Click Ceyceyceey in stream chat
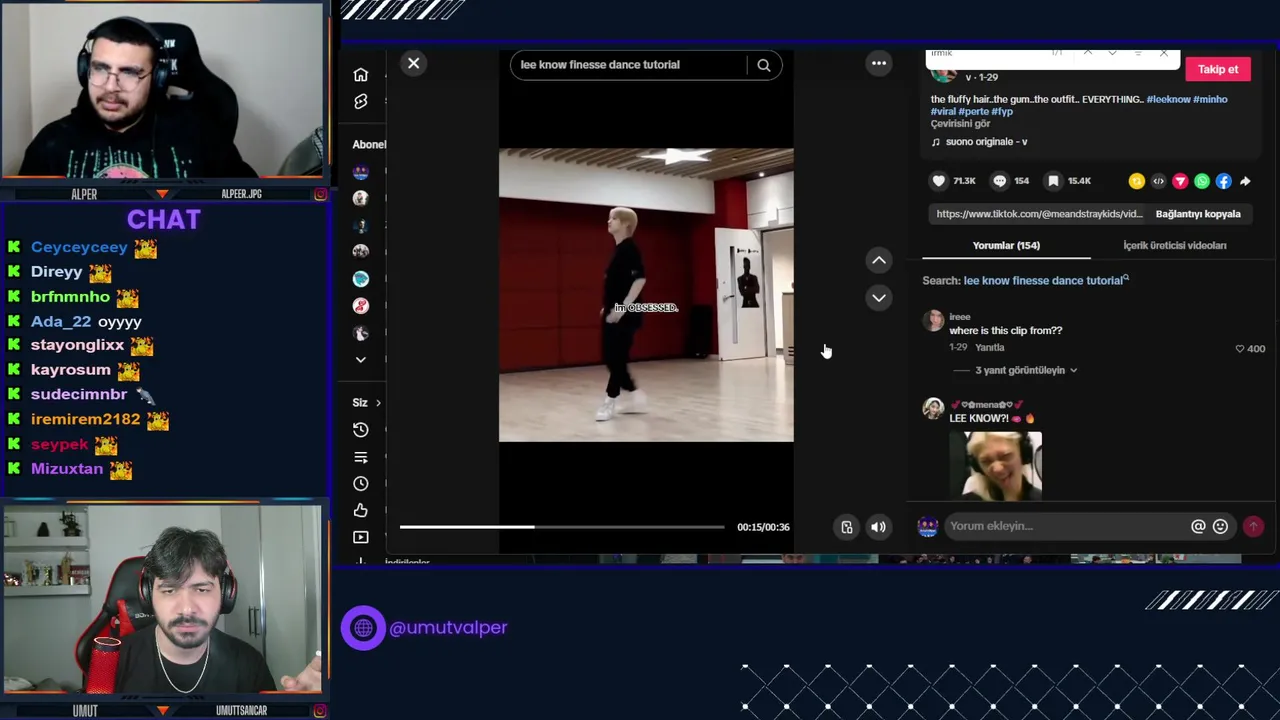 [x=79, y=248]
